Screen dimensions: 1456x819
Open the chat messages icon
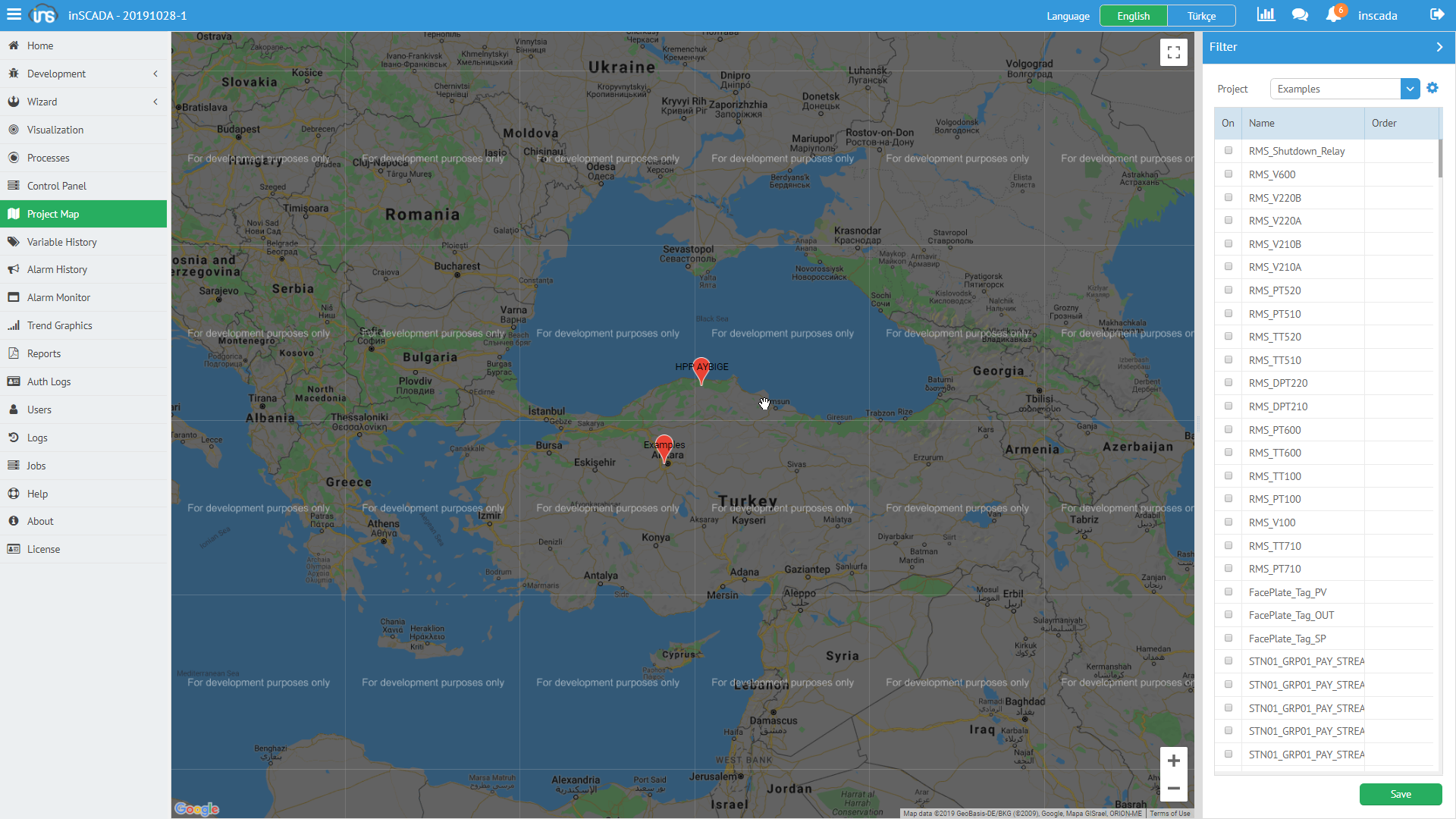(x=1300, y=15)
